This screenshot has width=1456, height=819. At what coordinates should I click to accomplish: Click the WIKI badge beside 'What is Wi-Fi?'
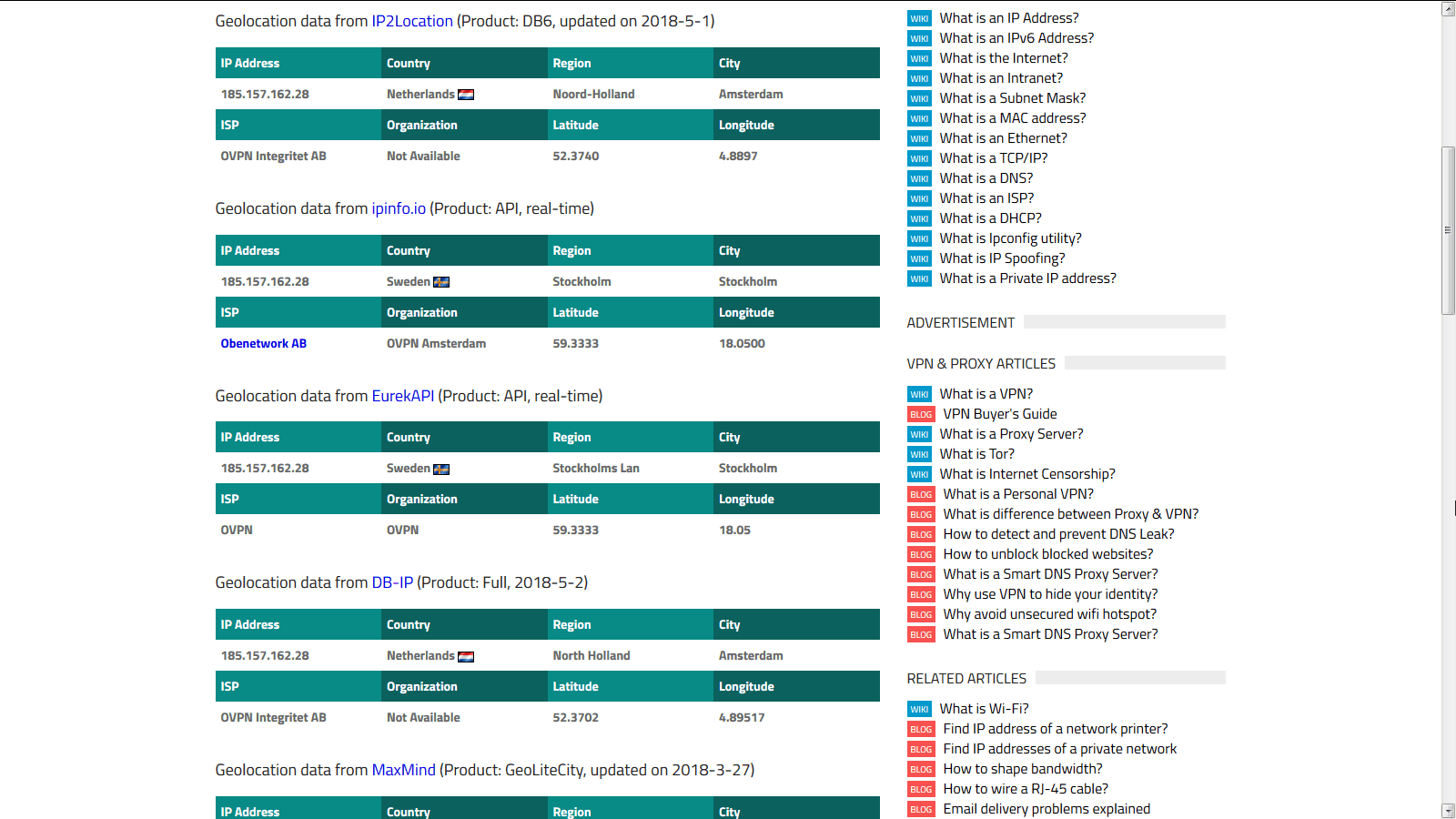[x=919, y=709]
